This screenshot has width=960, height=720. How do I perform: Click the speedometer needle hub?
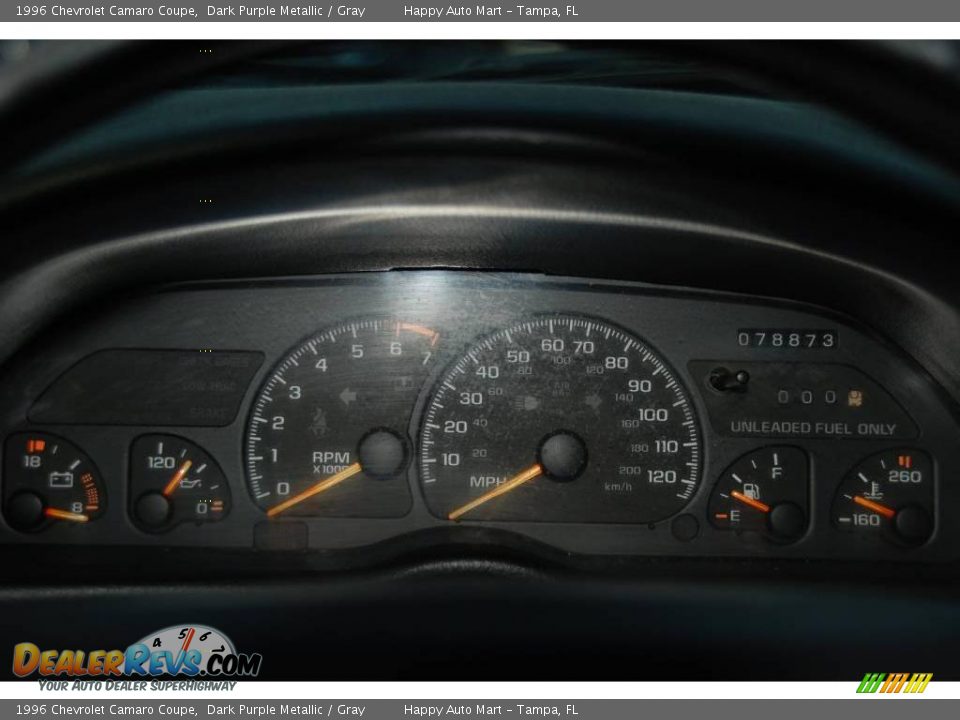pyautogui.click(x=562, y=456)
